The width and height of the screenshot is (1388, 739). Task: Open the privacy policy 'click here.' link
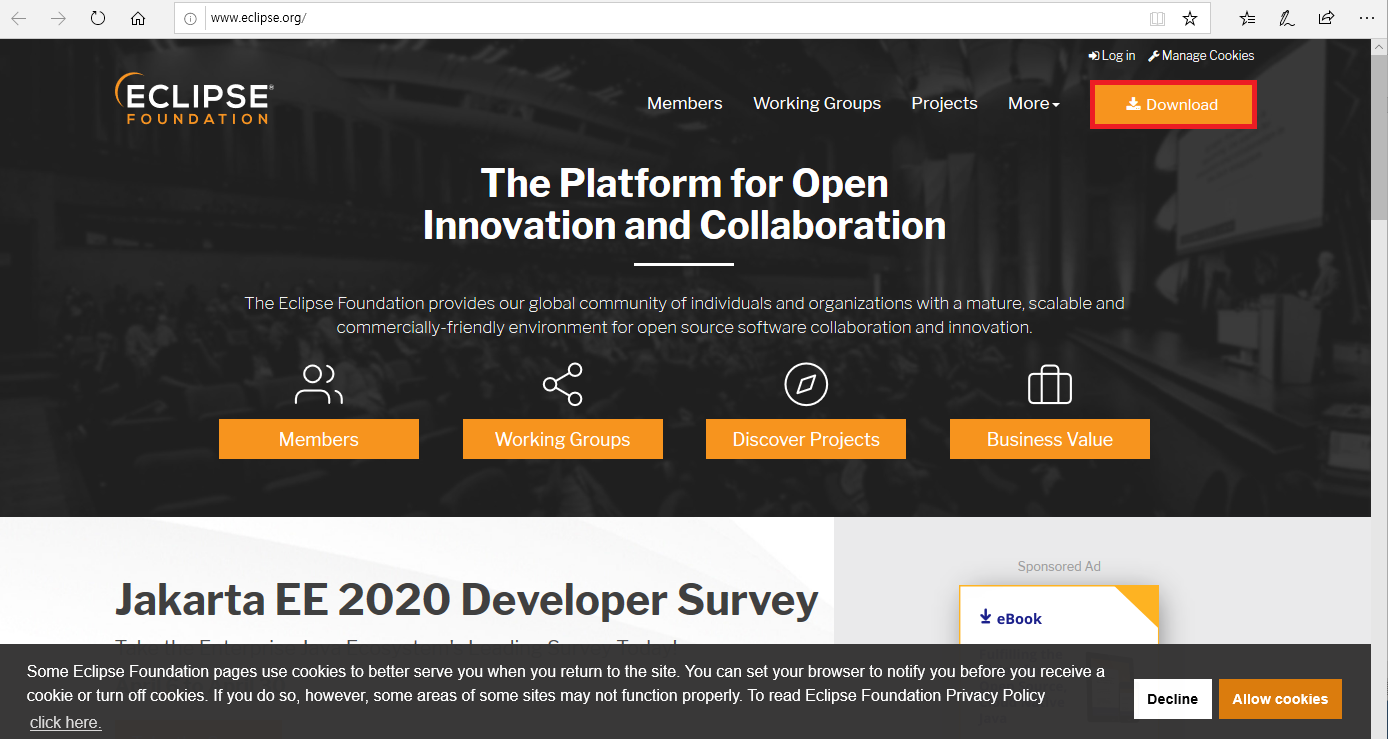coord(65,722)
